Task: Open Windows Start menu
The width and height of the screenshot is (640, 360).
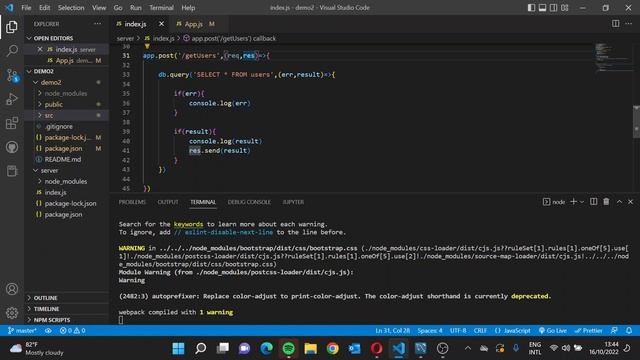Action: [178, 348]
